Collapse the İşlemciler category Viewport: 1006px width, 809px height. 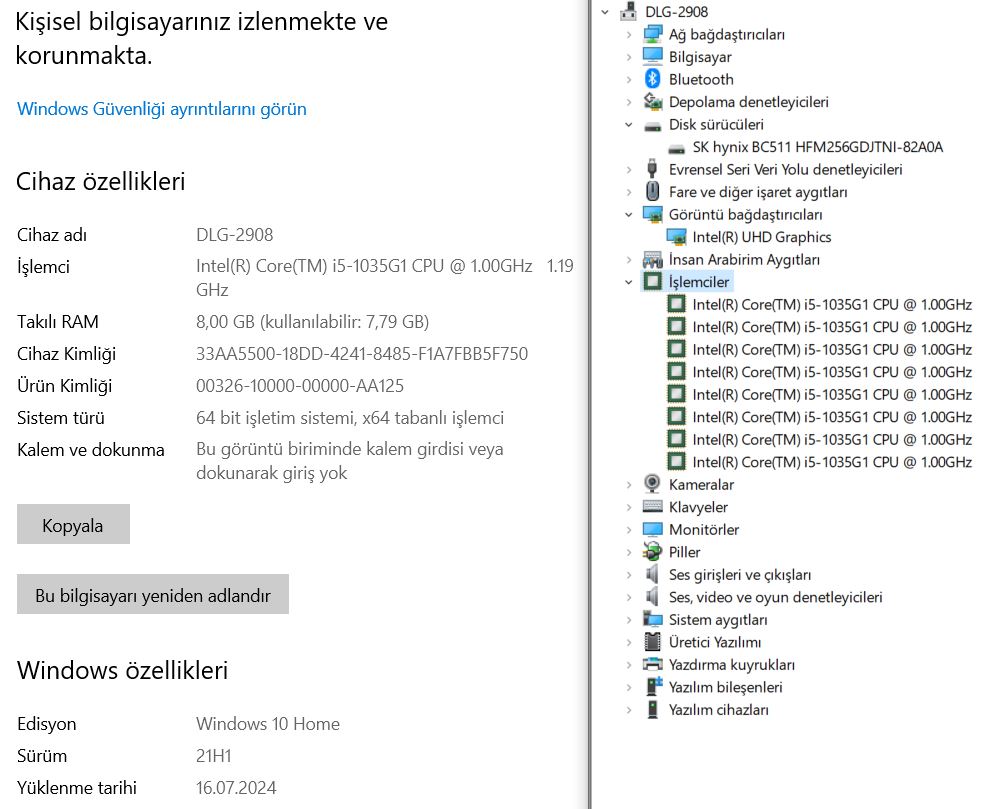coord(629,282)
